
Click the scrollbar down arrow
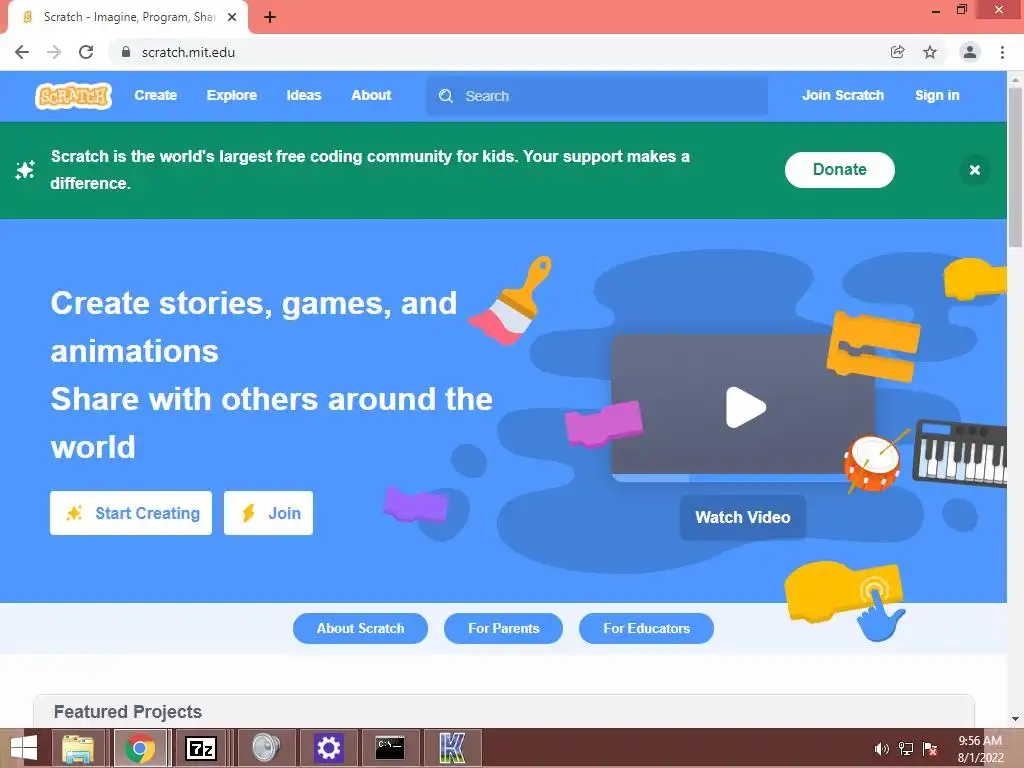click(1015, 719)
